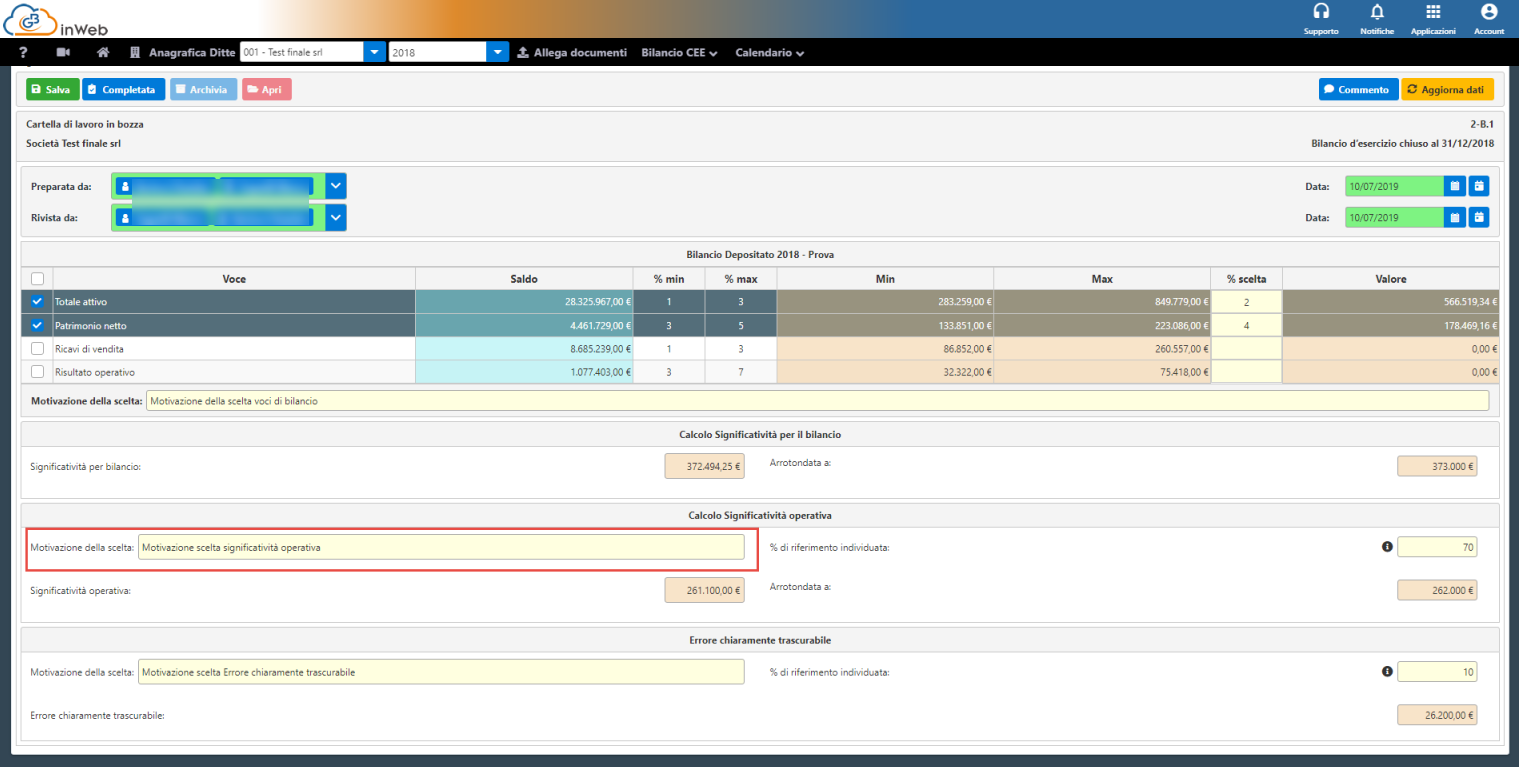This screenshot has width=1519, height=767.
Task: Click Errore chiaramente trascurabile value 26.200,00 €
Action: pyautogui.click(x=1437, y=715)
